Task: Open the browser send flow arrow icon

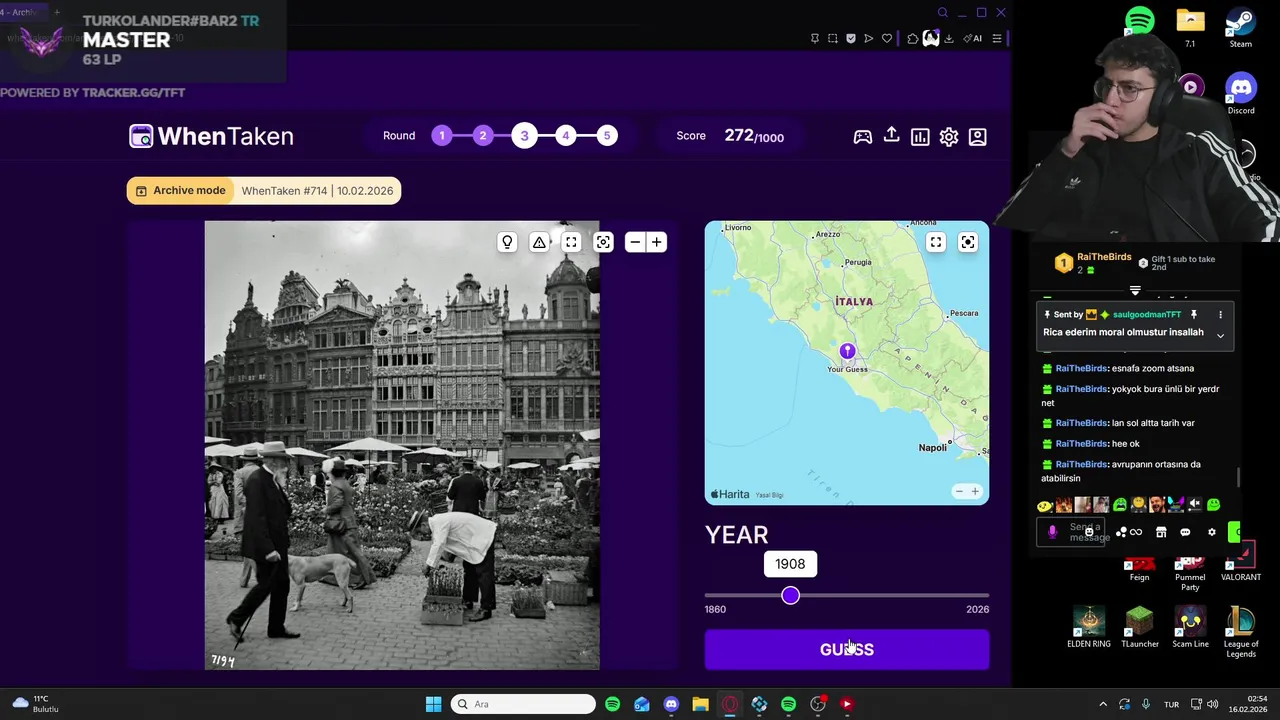Action: click(x=868, y=39)
